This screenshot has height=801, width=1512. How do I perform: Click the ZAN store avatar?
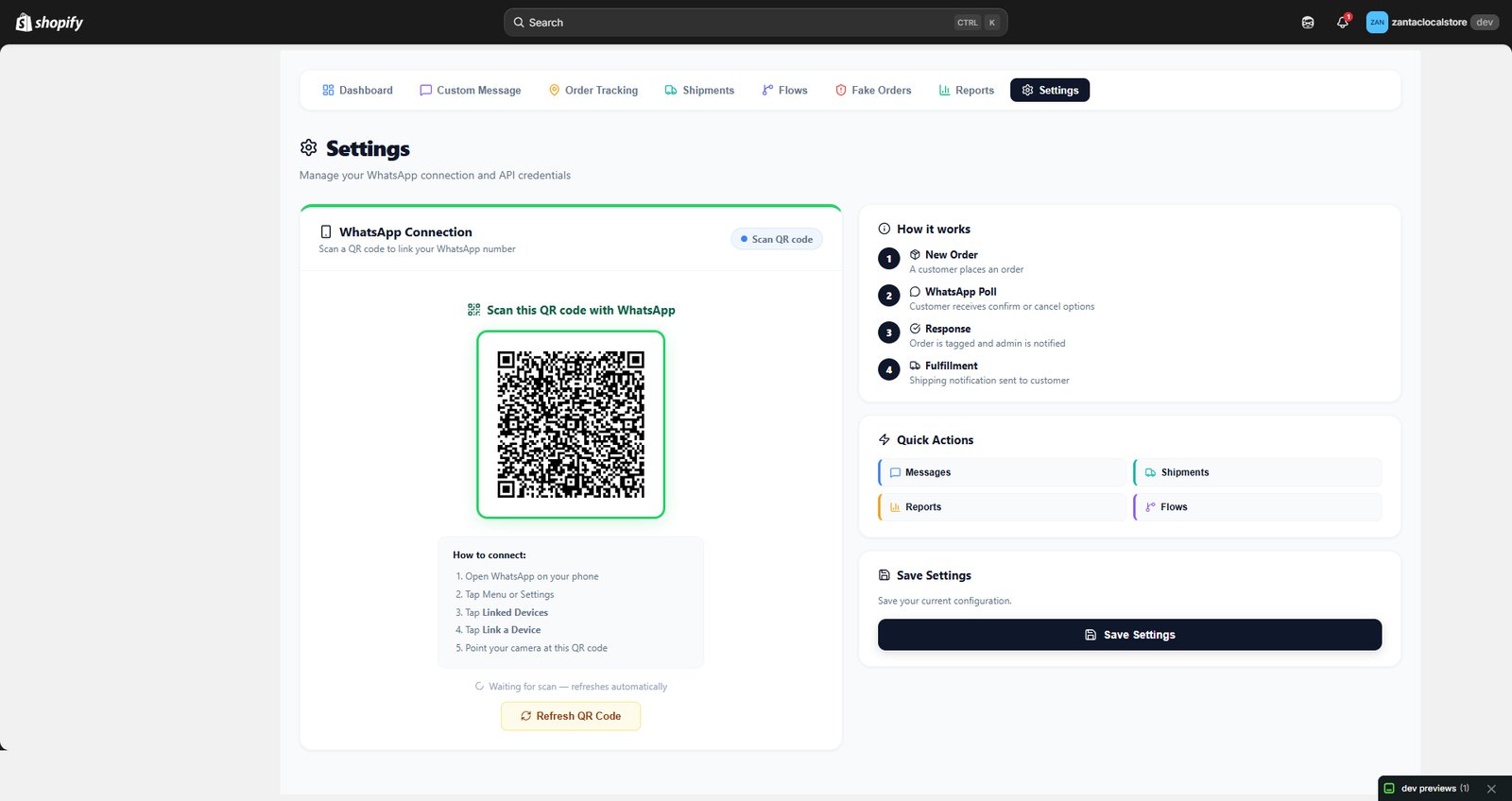coord(1377,23)
